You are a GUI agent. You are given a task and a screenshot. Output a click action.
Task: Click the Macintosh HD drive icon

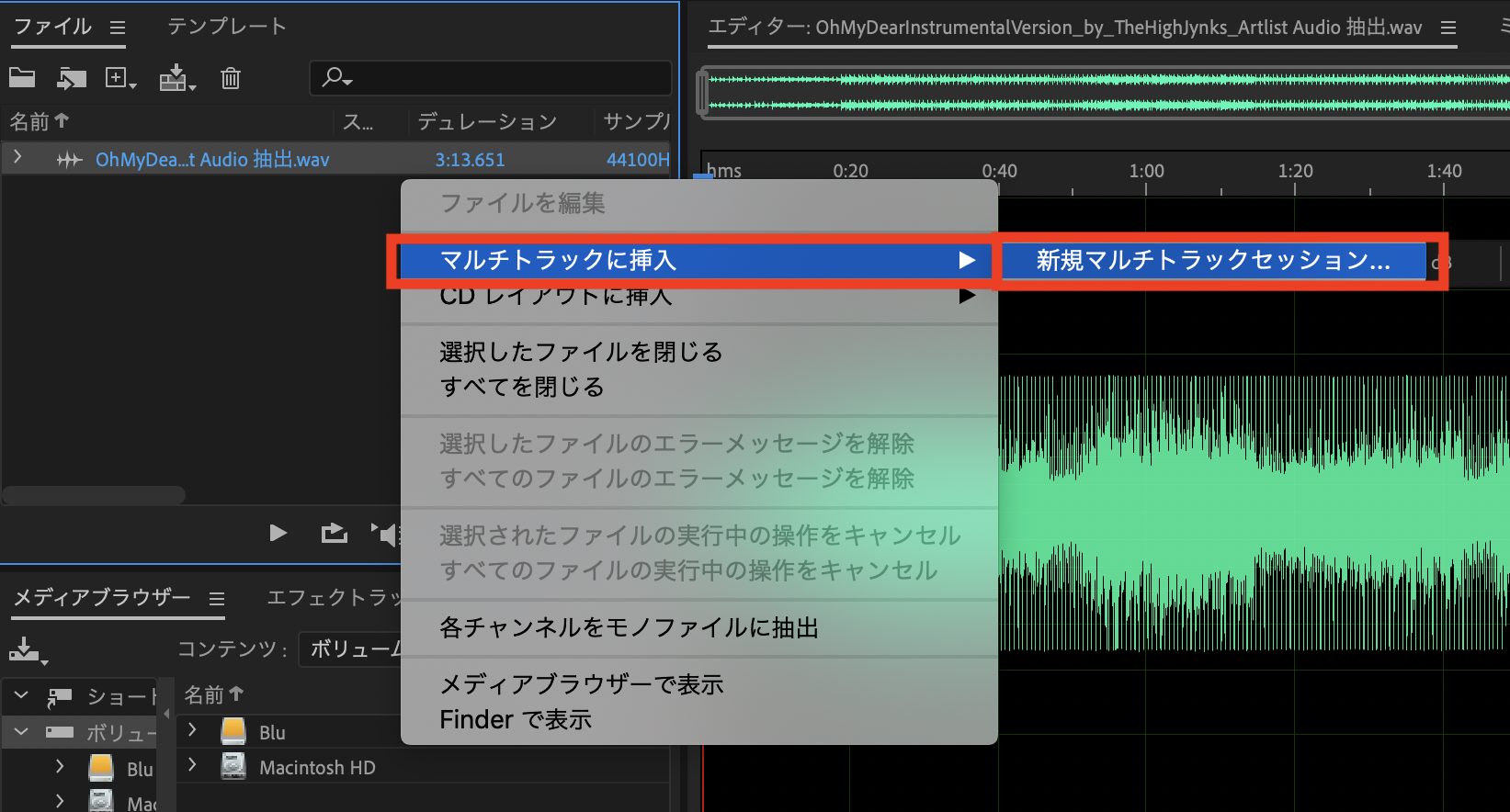[x=233, y=766]
